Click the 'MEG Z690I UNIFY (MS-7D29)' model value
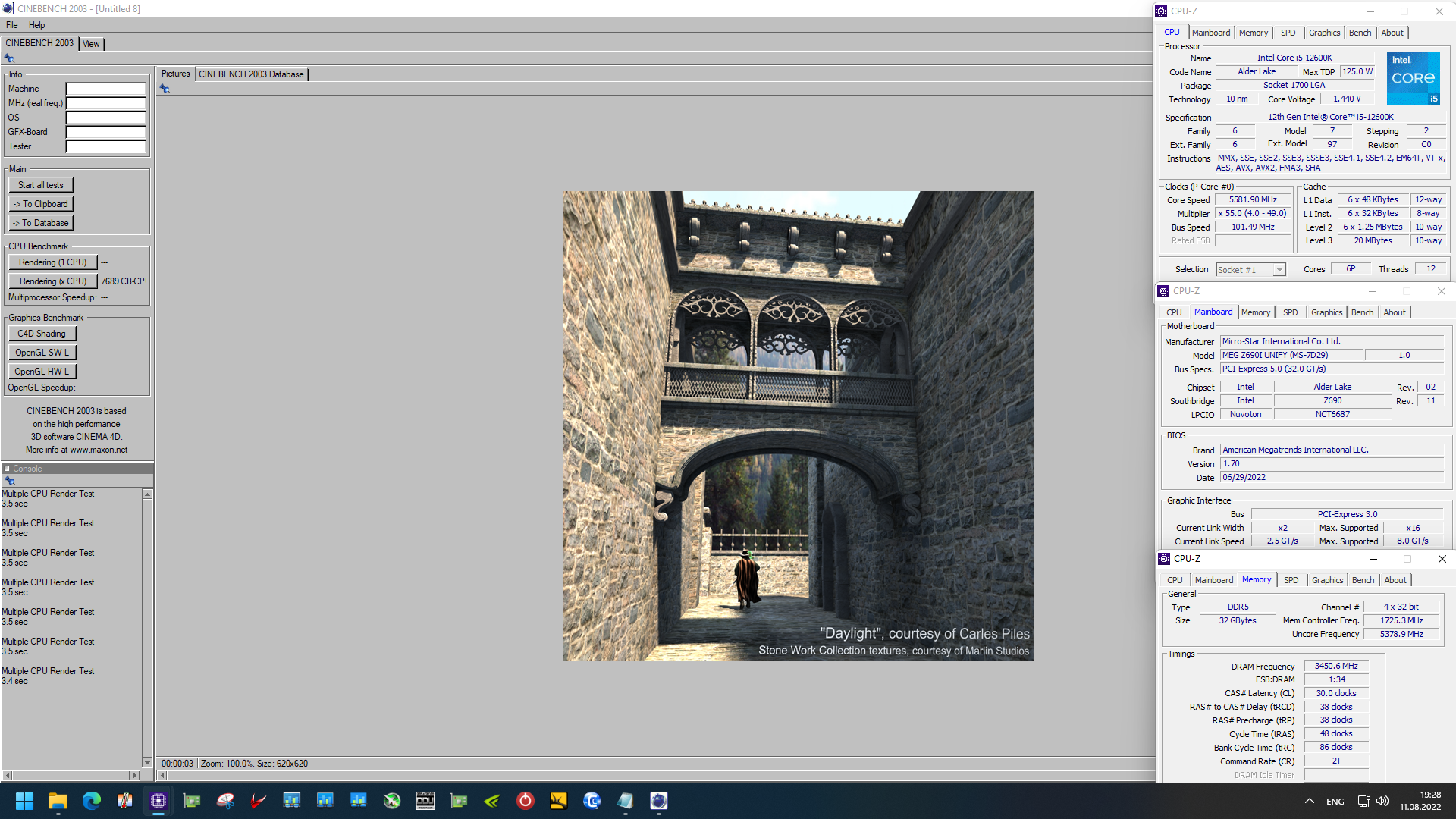Viewport: 1456px width, 819px height. point(1291,355)
